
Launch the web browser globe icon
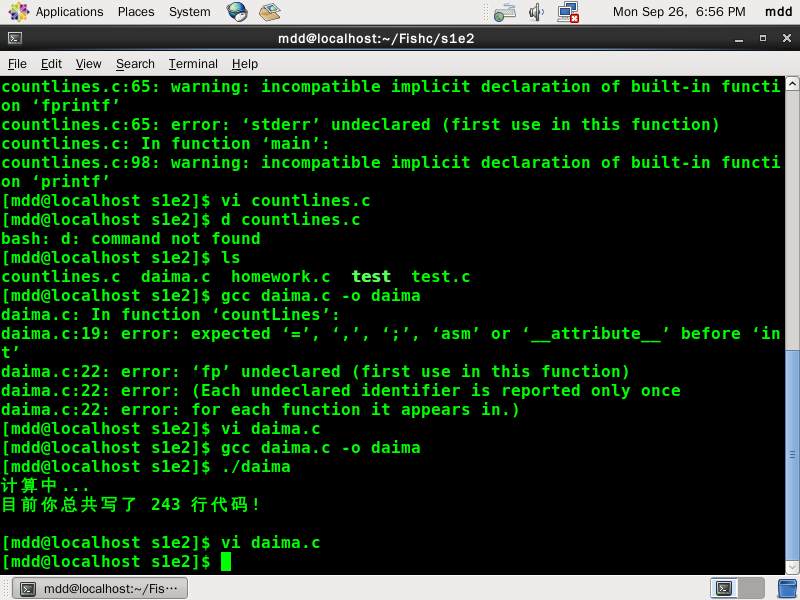click(237, 12)
